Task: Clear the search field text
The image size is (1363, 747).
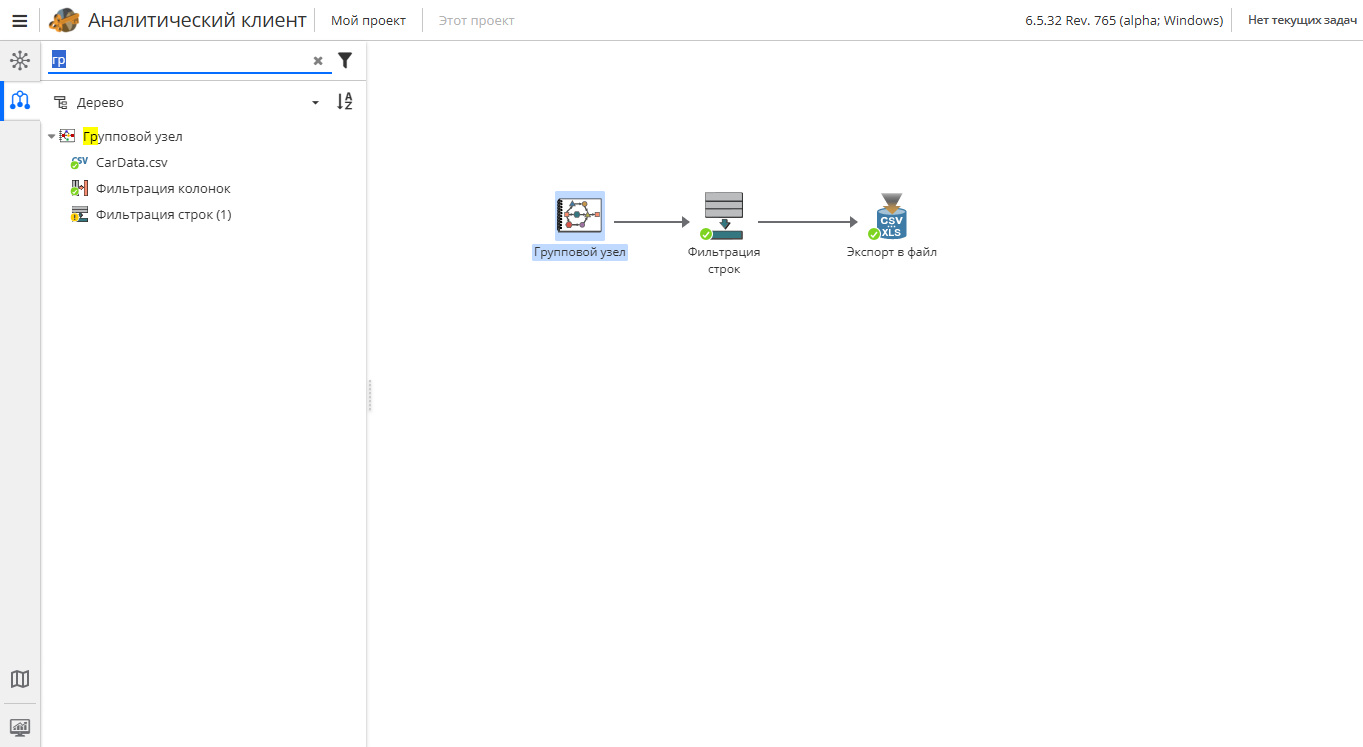Action: [318, 61]
